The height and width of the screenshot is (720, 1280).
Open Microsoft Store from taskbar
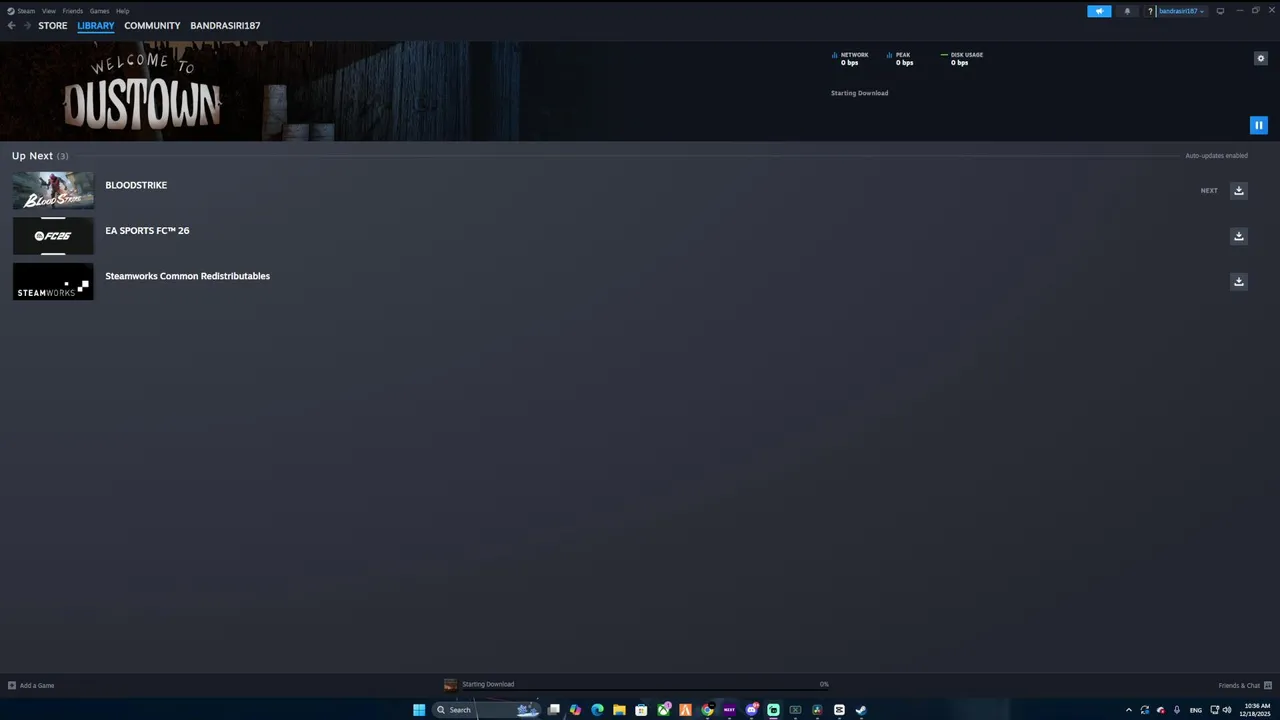point(641,710)
